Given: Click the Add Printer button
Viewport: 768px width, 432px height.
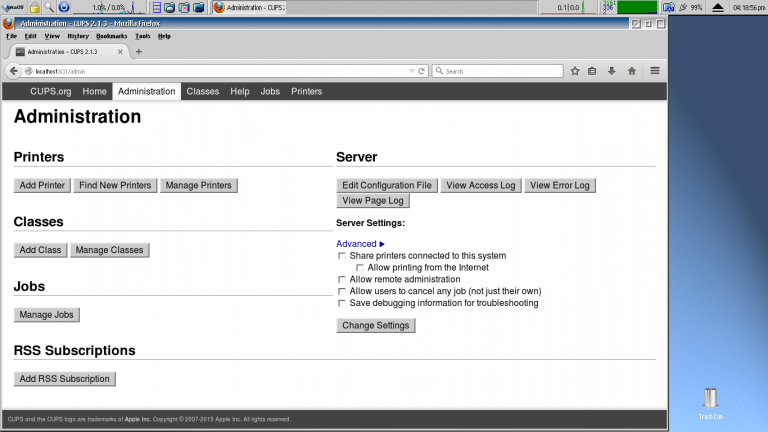Looking at the screenshot, I should (x=42, y=185).
